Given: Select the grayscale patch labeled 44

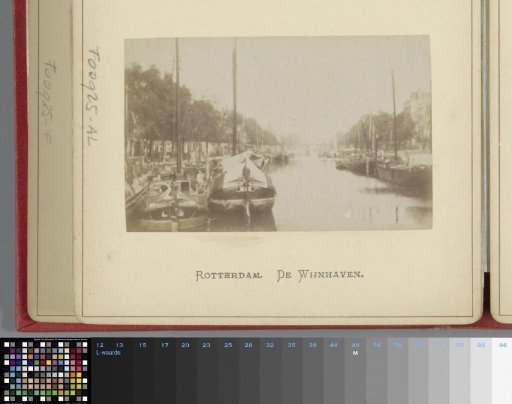Looking at the screenshot, I should tap(334, 371).
